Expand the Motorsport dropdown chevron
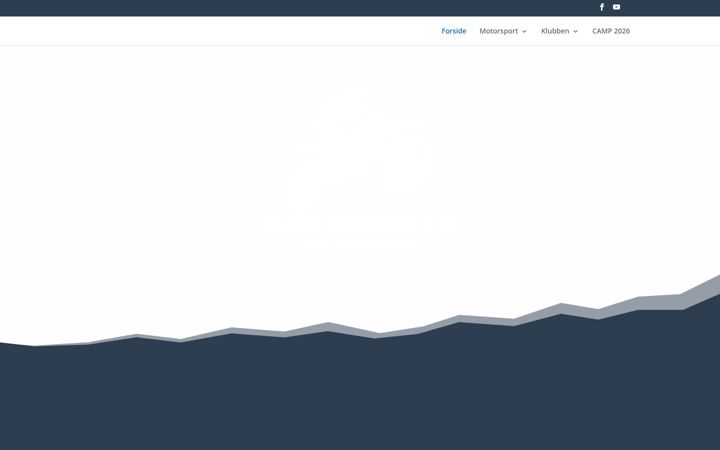 point(524,31)
